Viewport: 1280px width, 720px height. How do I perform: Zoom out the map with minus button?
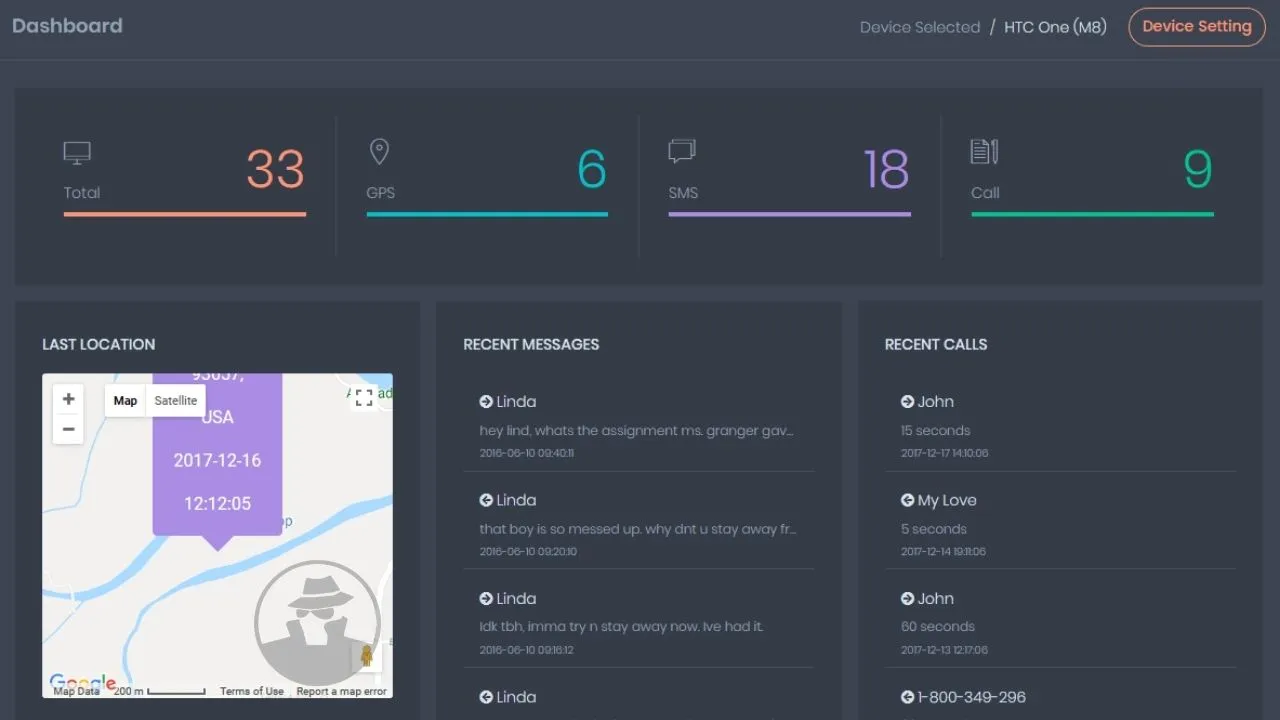(68, 429)
